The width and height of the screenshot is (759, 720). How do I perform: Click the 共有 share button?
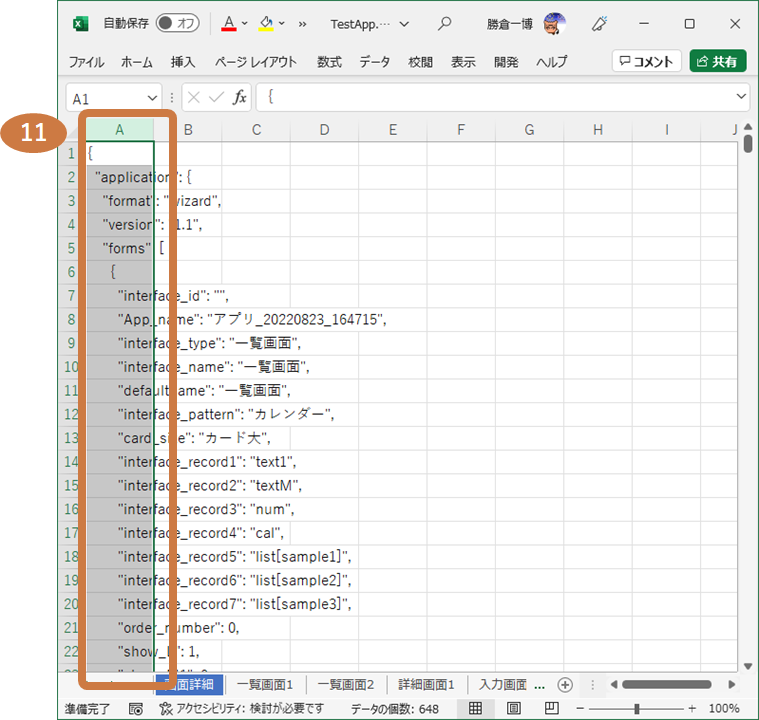click(x=717, y=62)
